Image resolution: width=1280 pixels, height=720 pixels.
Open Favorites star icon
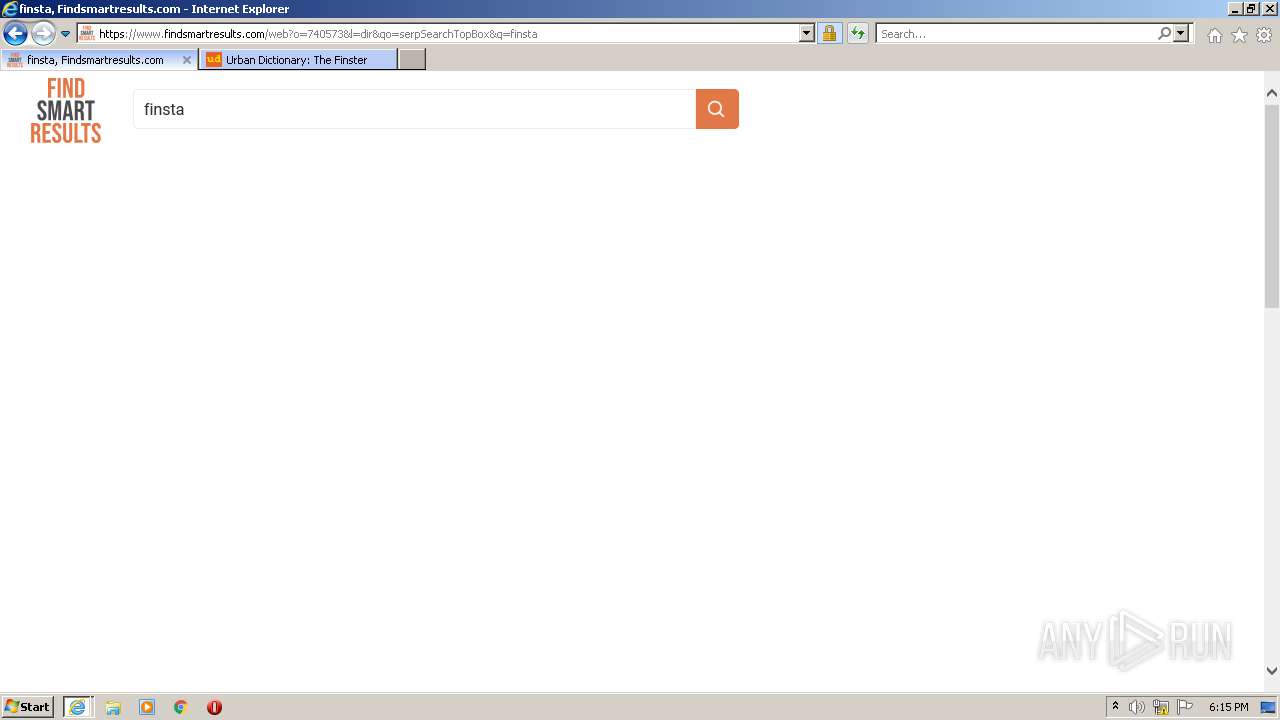pos(1239,35)
